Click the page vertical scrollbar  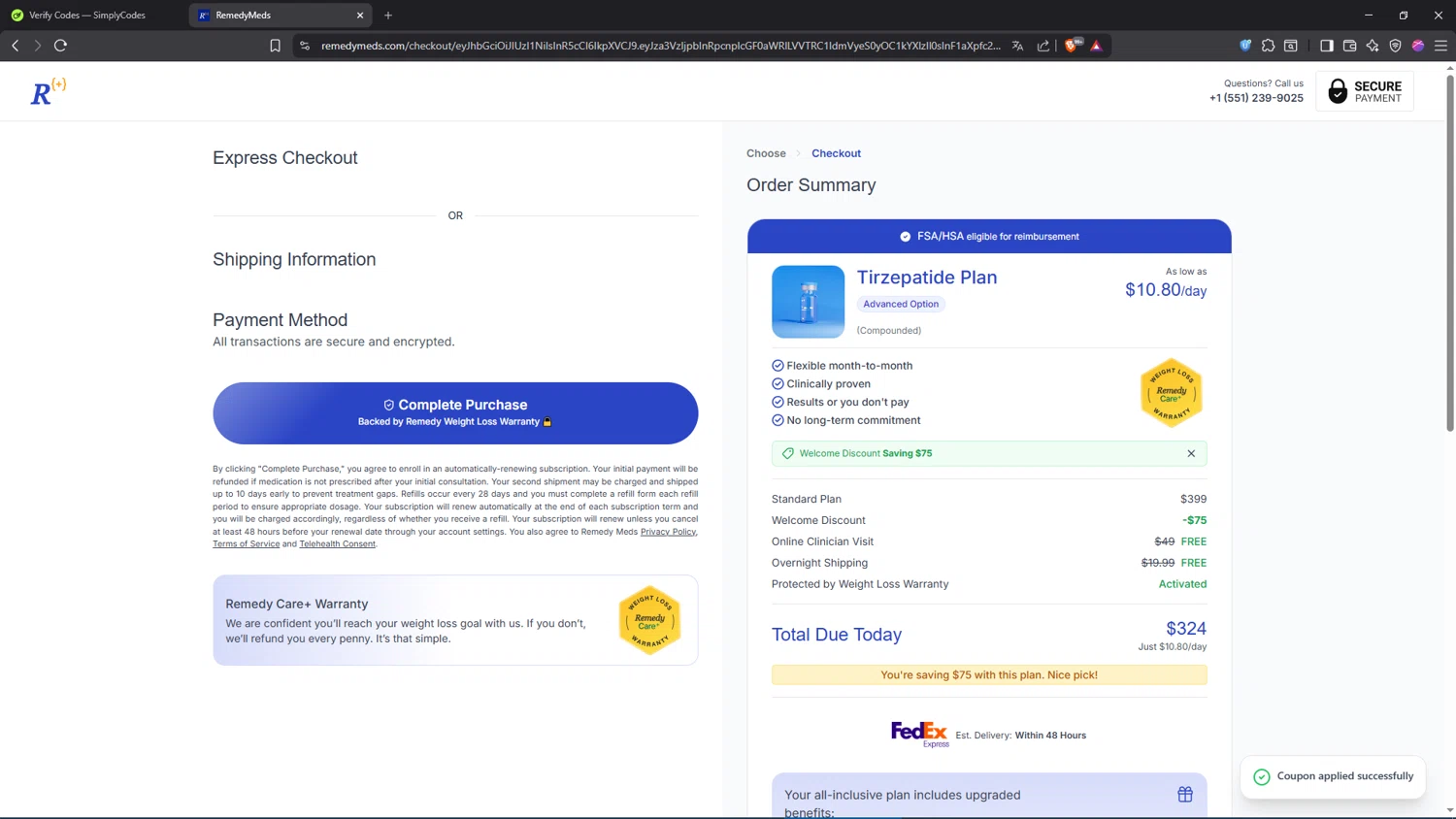pyautogui.click(x=1450, y=252)
